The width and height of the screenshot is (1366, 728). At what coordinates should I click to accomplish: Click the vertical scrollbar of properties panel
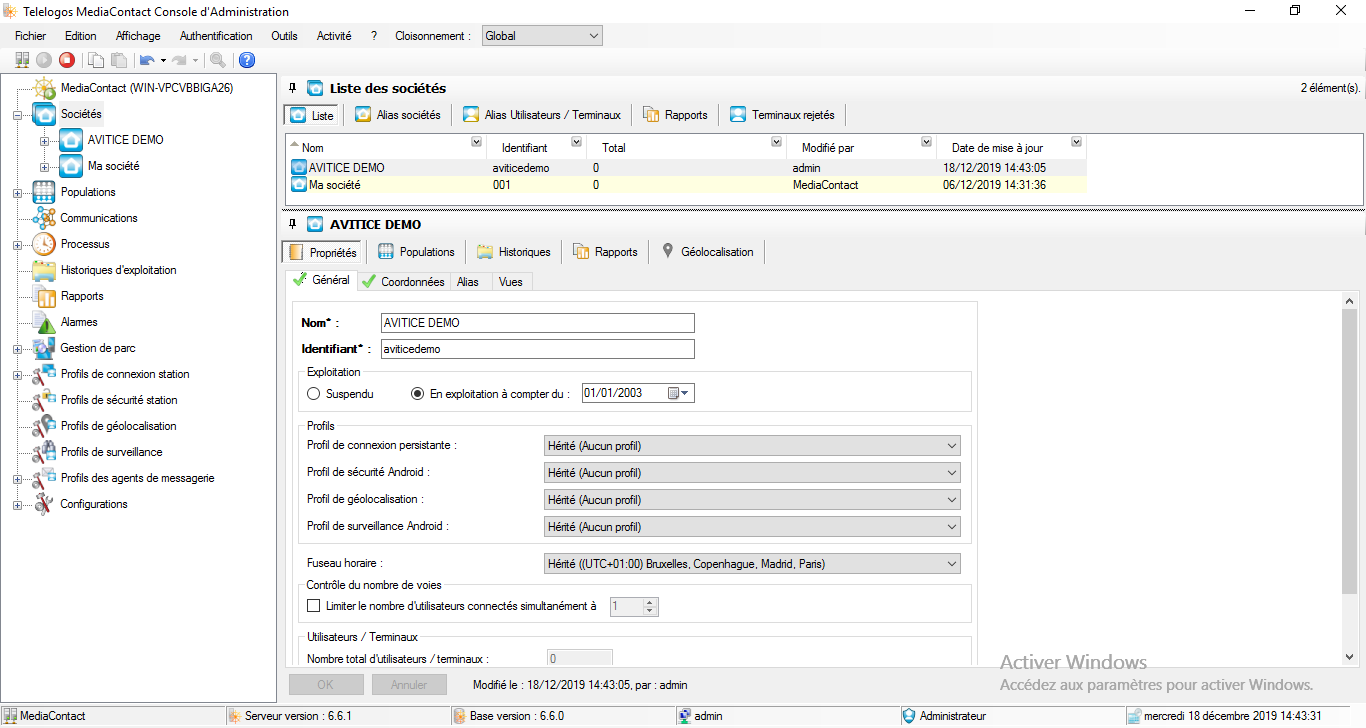(1350, 450)
